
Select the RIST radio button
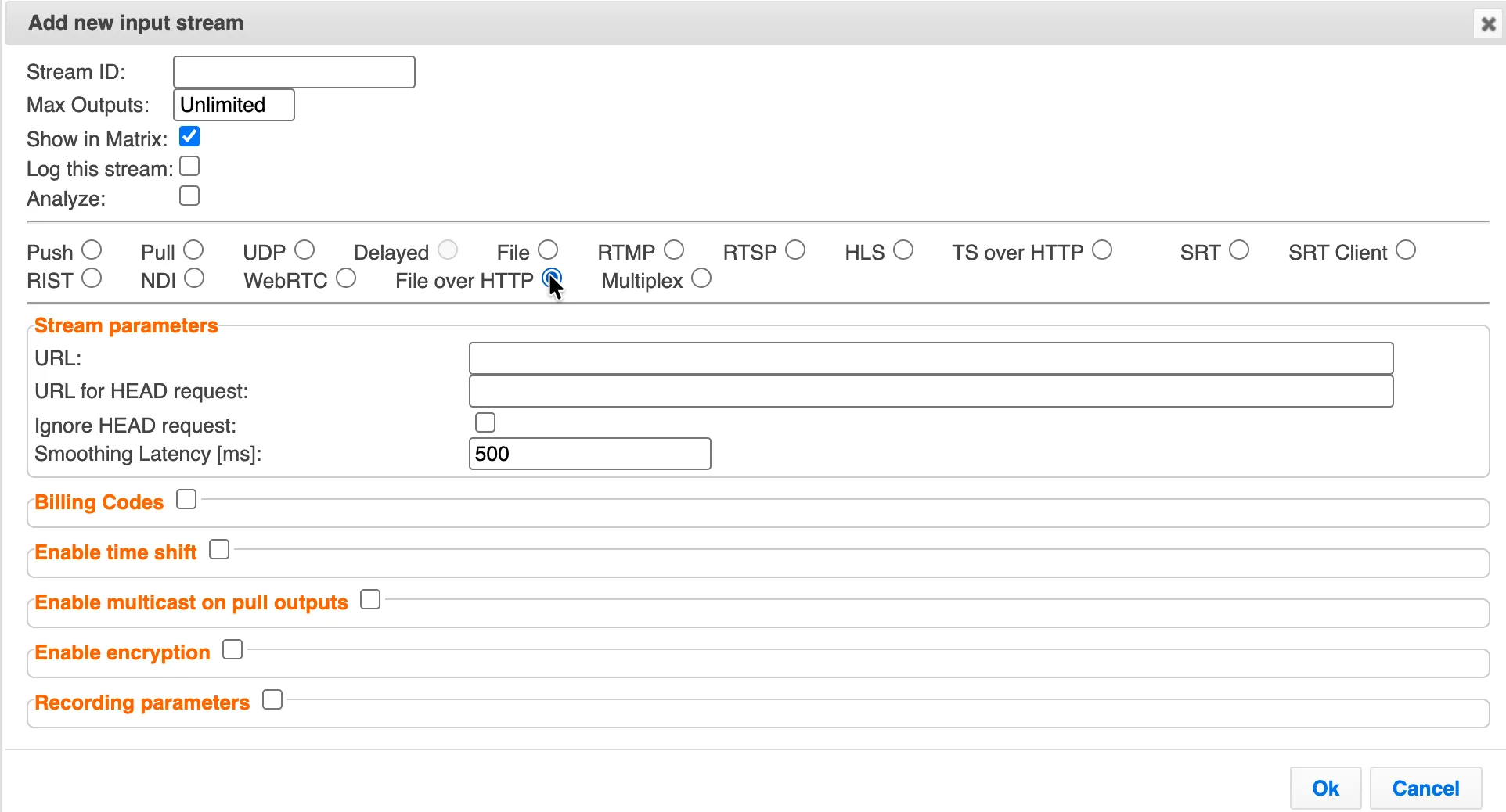point(92,278)
